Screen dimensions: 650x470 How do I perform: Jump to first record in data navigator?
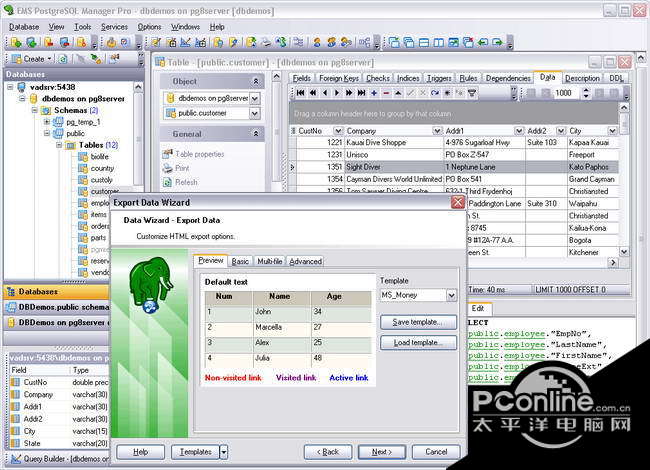coord(301,93)
